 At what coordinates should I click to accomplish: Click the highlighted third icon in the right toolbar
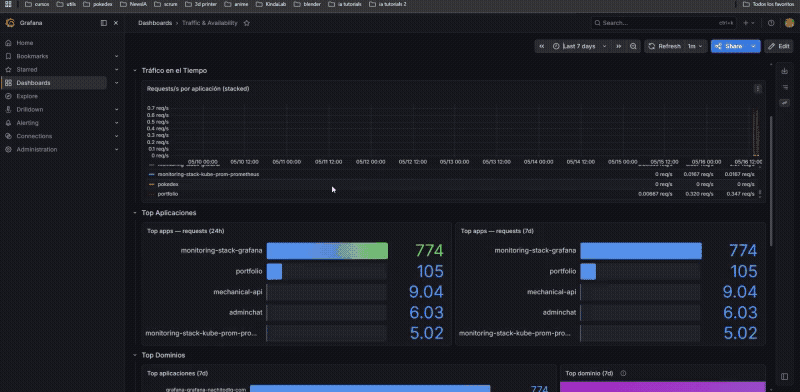pos(785,103)
